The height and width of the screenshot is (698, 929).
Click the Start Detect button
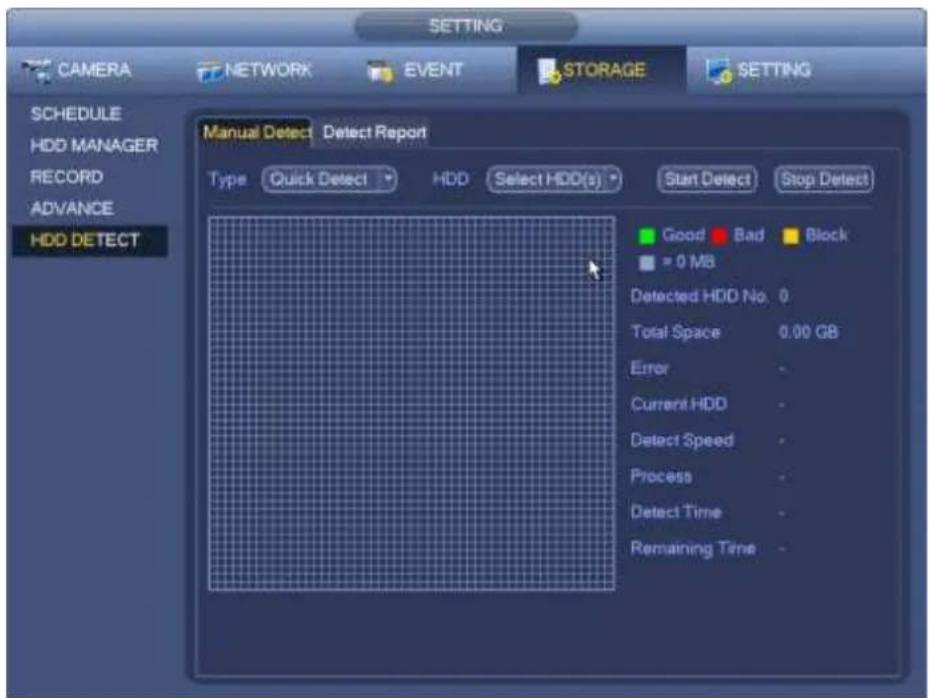point(707,179)
